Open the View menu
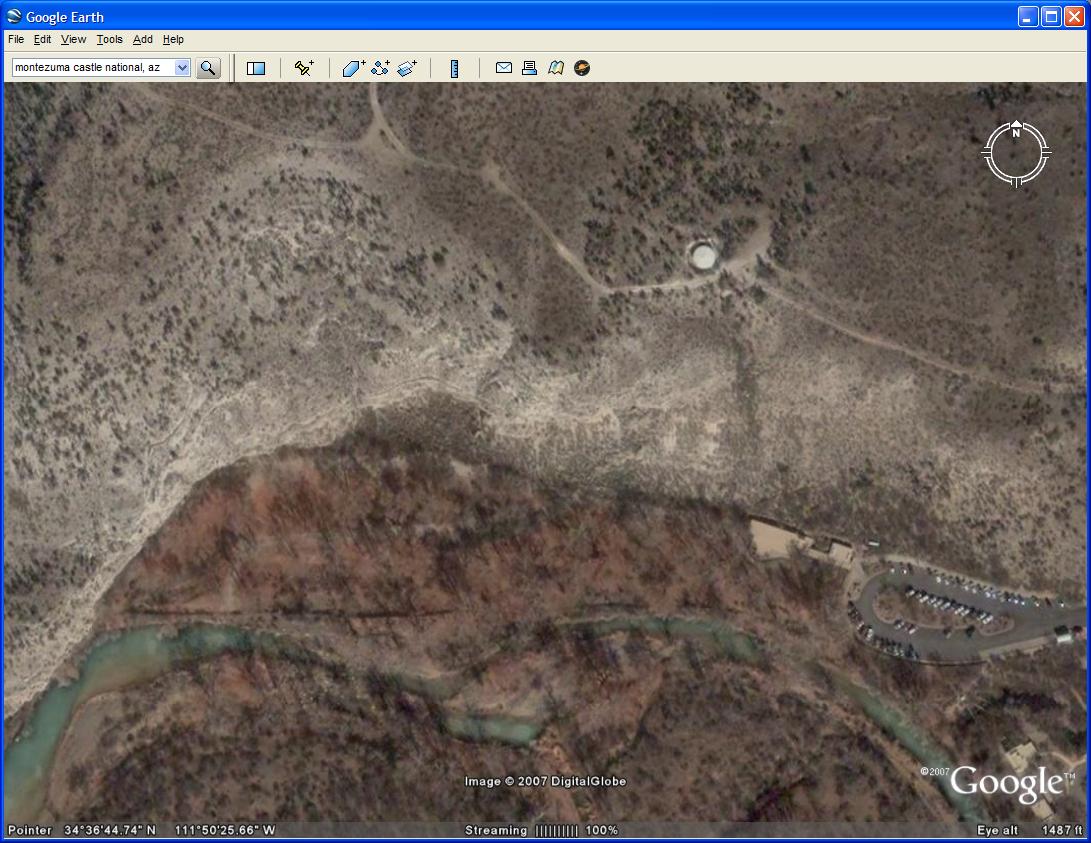The image size is (1091, 843). click(x=73, y=39)
